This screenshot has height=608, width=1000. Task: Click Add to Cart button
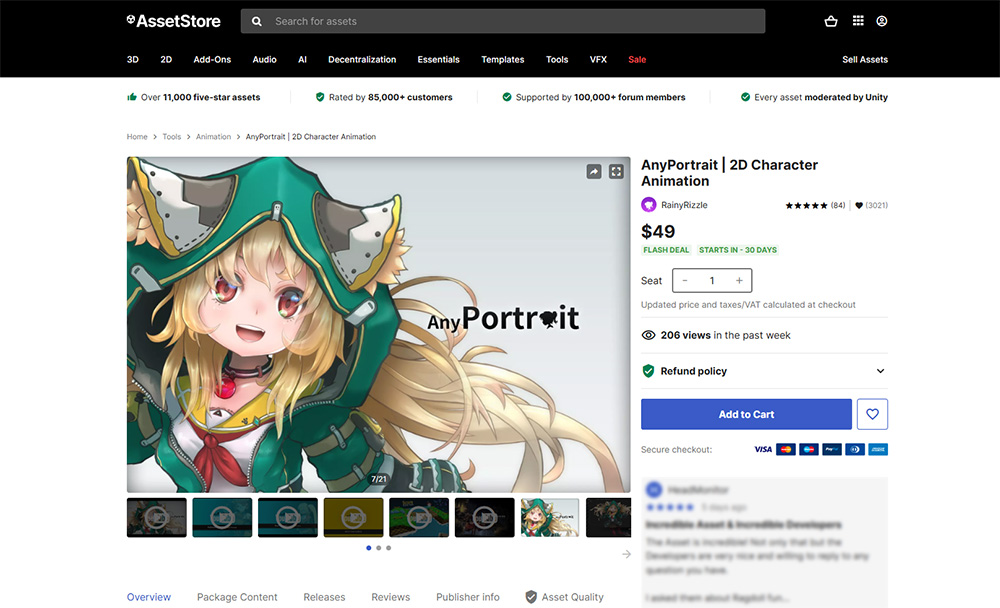[746, 414]
